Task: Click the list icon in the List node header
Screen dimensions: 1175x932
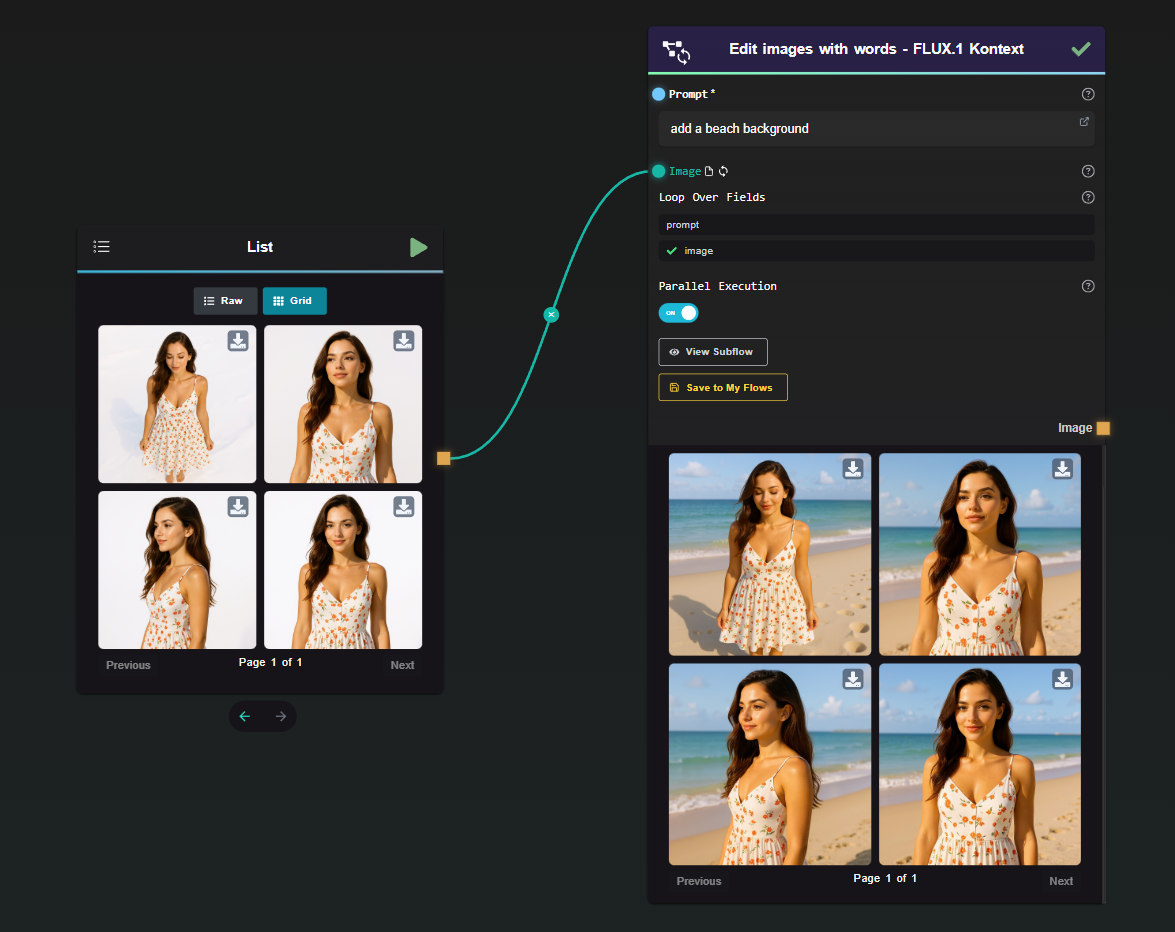Action: 101,247
